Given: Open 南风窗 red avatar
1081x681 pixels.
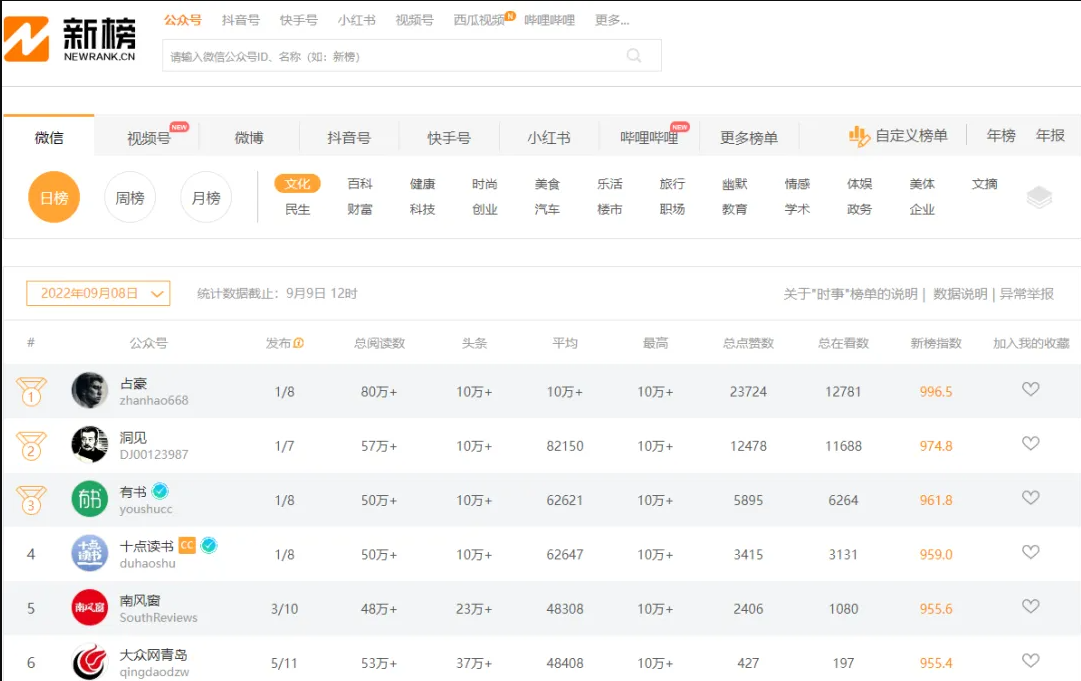Looking at the screenshot, I should click(90, 608).
